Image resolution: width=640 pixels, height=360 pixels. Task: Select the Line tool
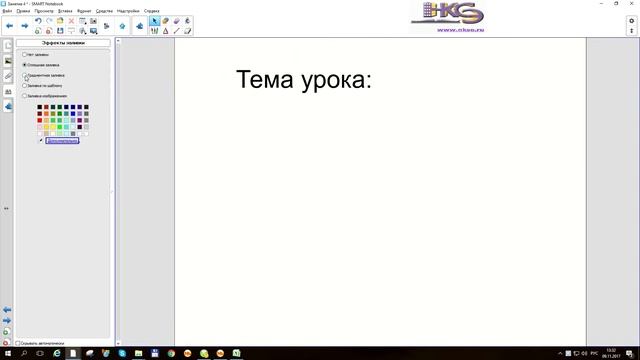pyautogui.click(x=176, y=31)
